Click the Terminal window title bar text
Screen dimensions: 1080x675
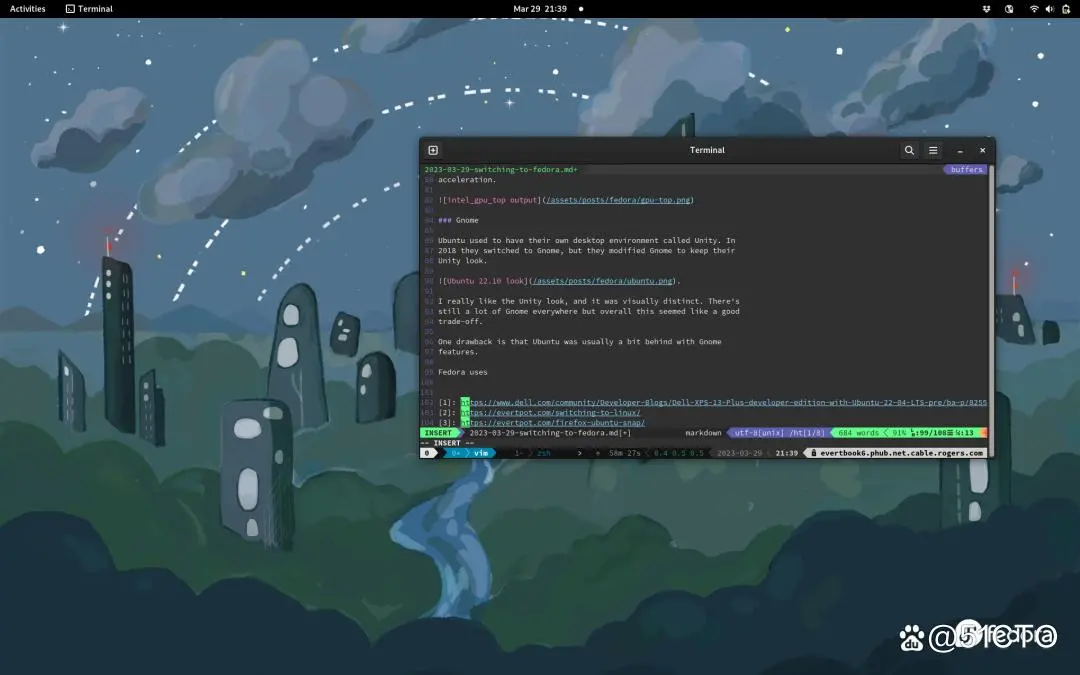pyautogui.click(x=707, y=150)
